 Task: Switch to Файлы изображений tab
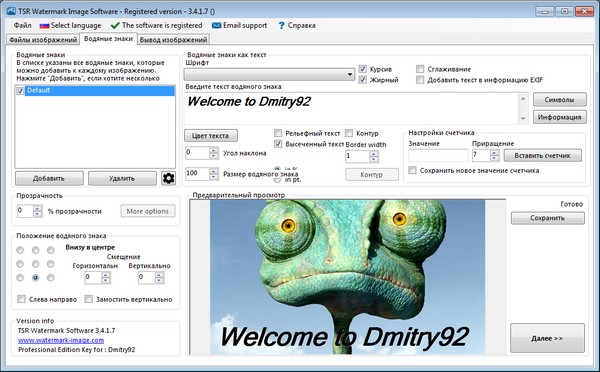click(43, 40)
